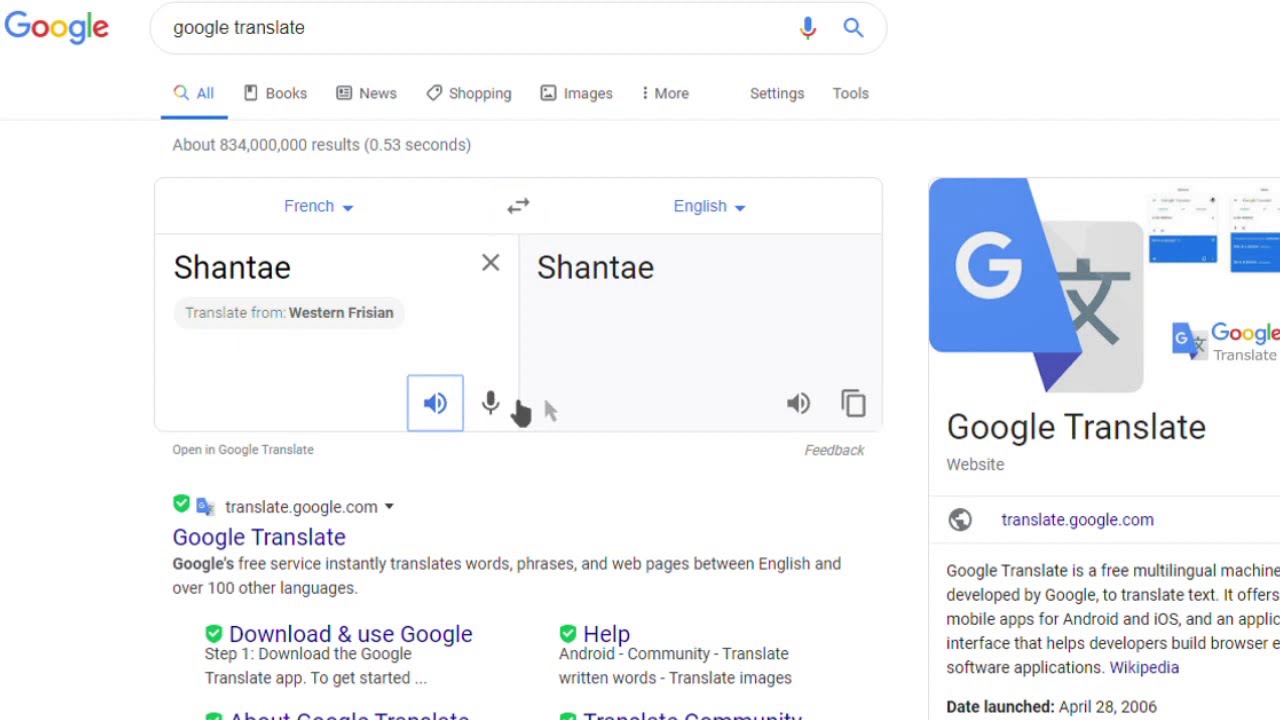Click the blue search magnifier button
The image size is (1280, 720).
(853, 28)
